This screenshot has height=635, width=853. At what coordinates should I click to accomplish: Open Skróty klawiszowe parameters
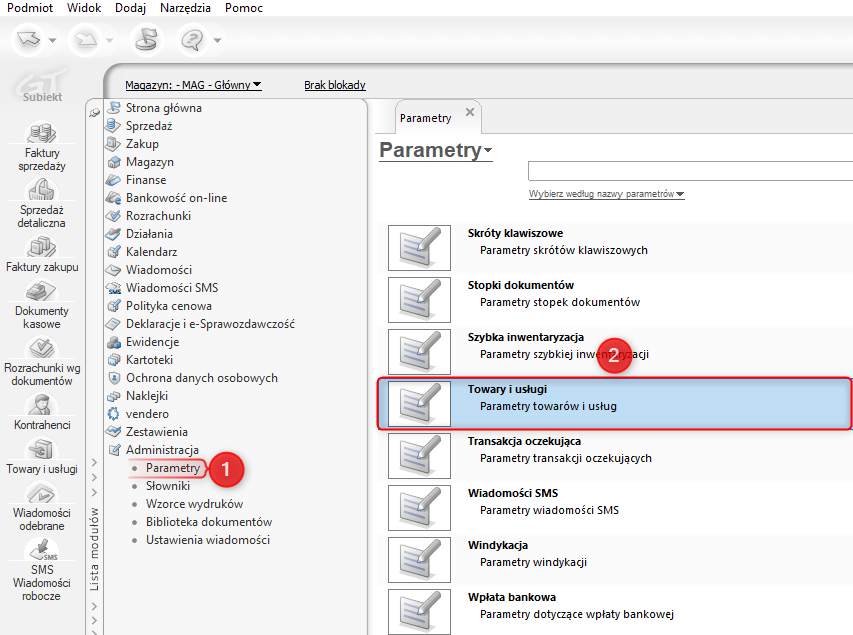point(615,248)
